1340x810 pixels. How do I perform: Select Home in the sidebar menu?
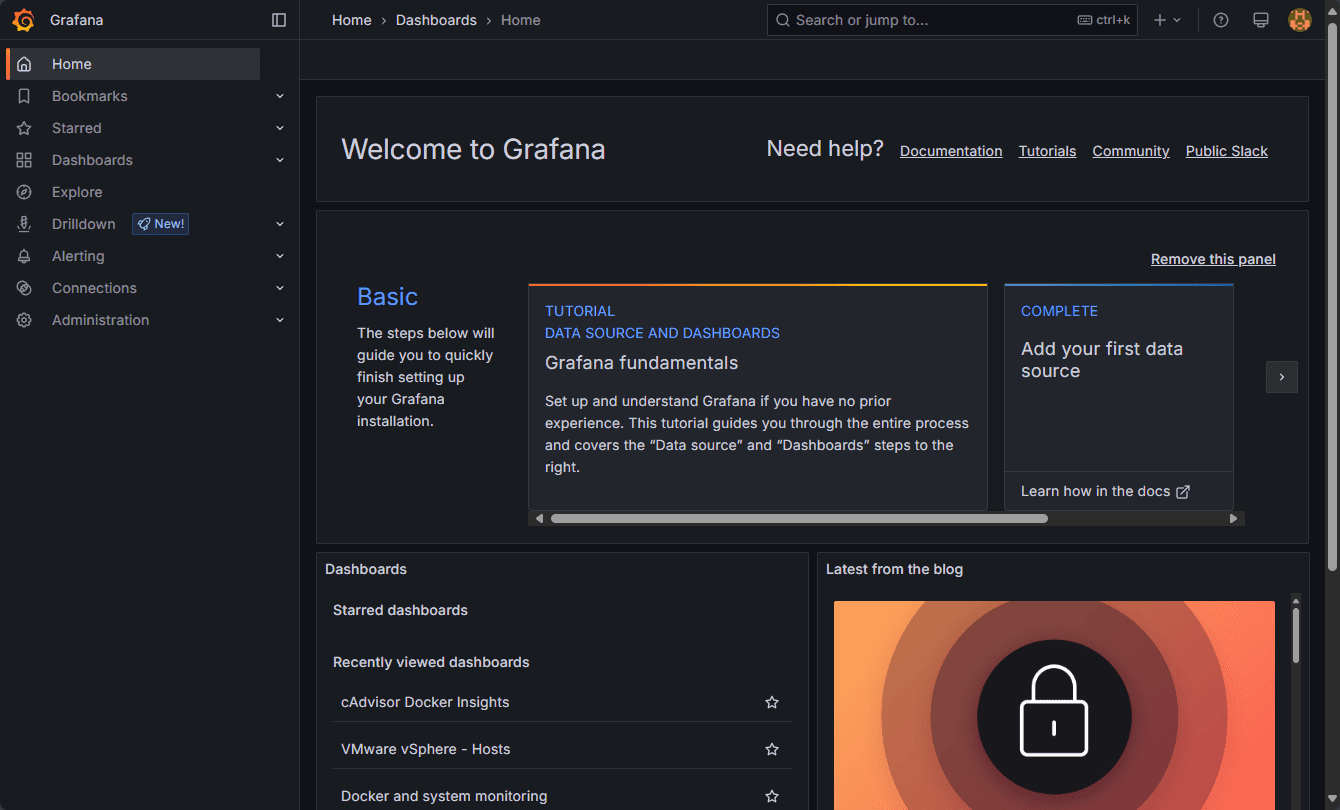tap(72, 64)
